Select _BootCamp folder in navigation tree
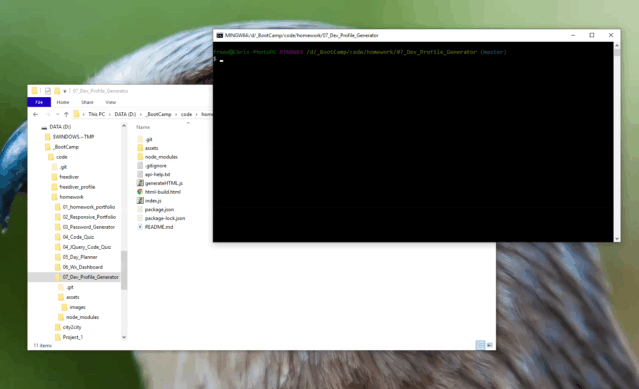639x389 pixels. tap(66, 147)
